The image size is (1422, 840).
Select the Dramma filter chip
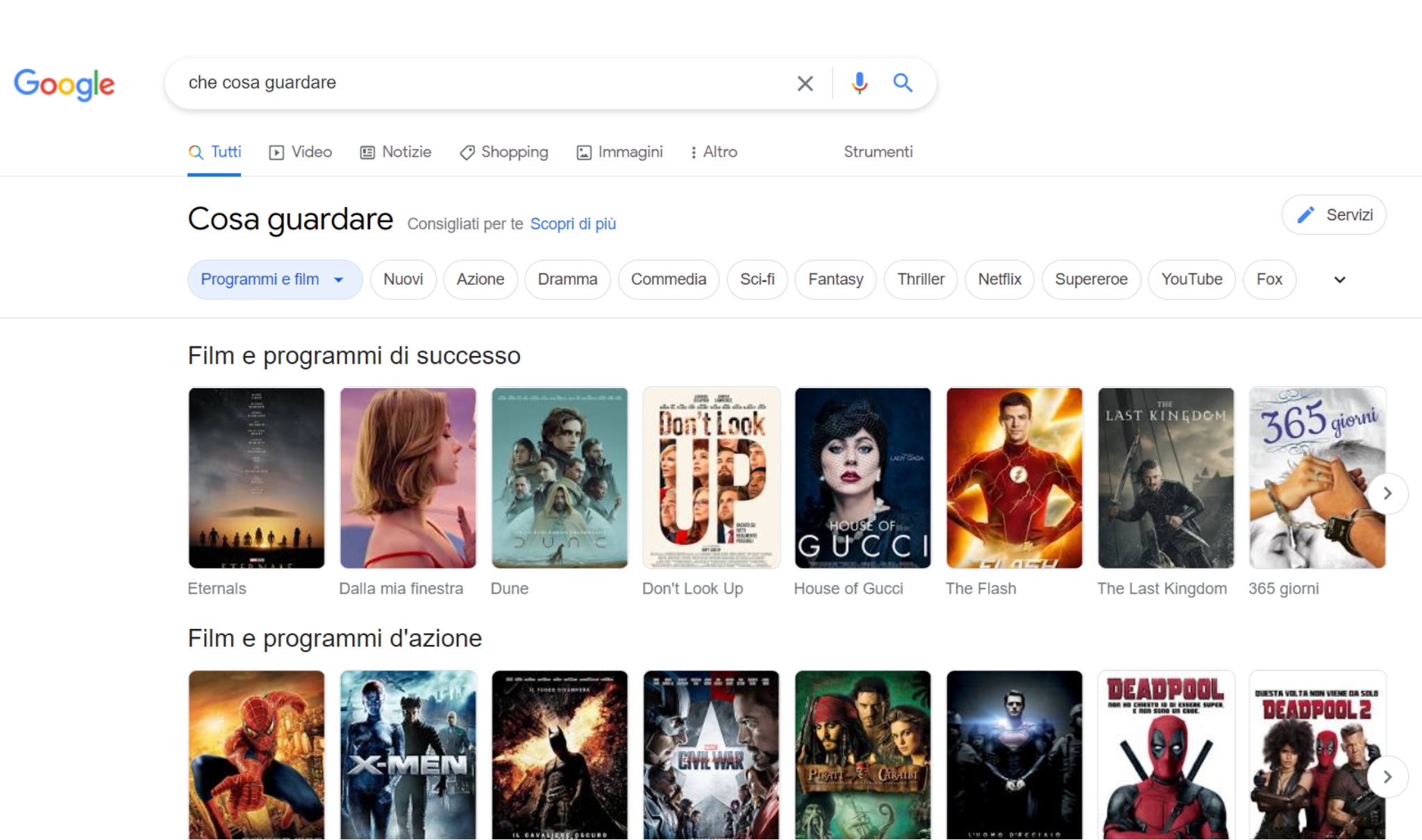(567, 280)
